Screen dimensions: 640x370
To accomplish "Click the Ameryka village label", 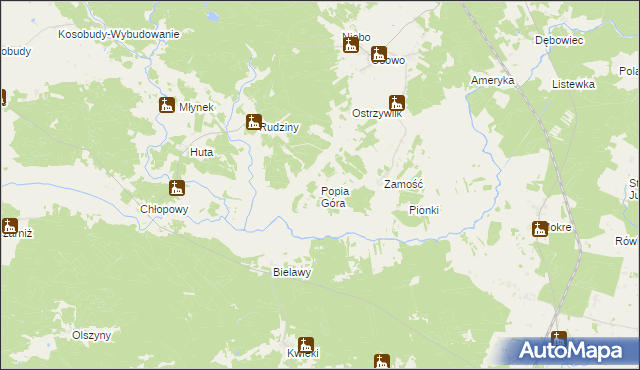I will click(493, 80).
